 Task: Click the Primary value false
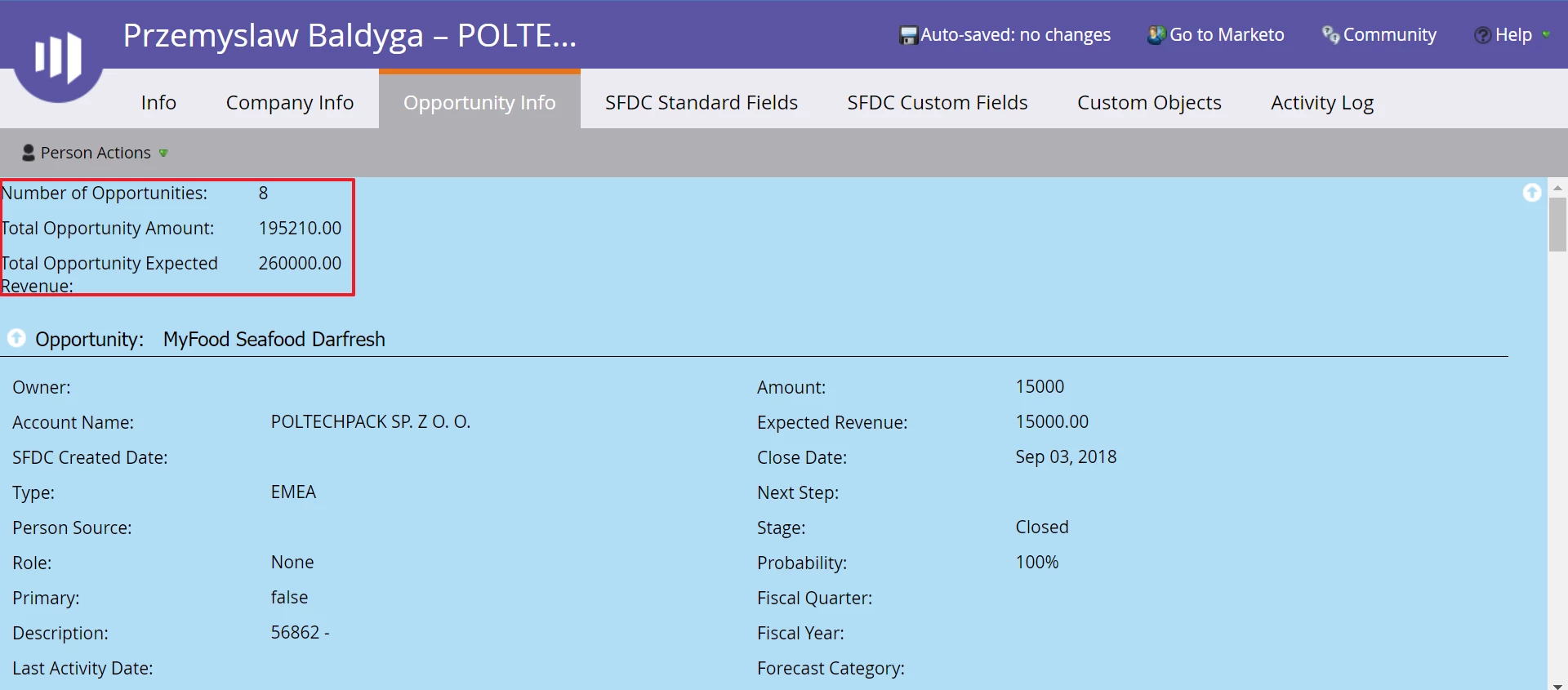click(289, 597)
